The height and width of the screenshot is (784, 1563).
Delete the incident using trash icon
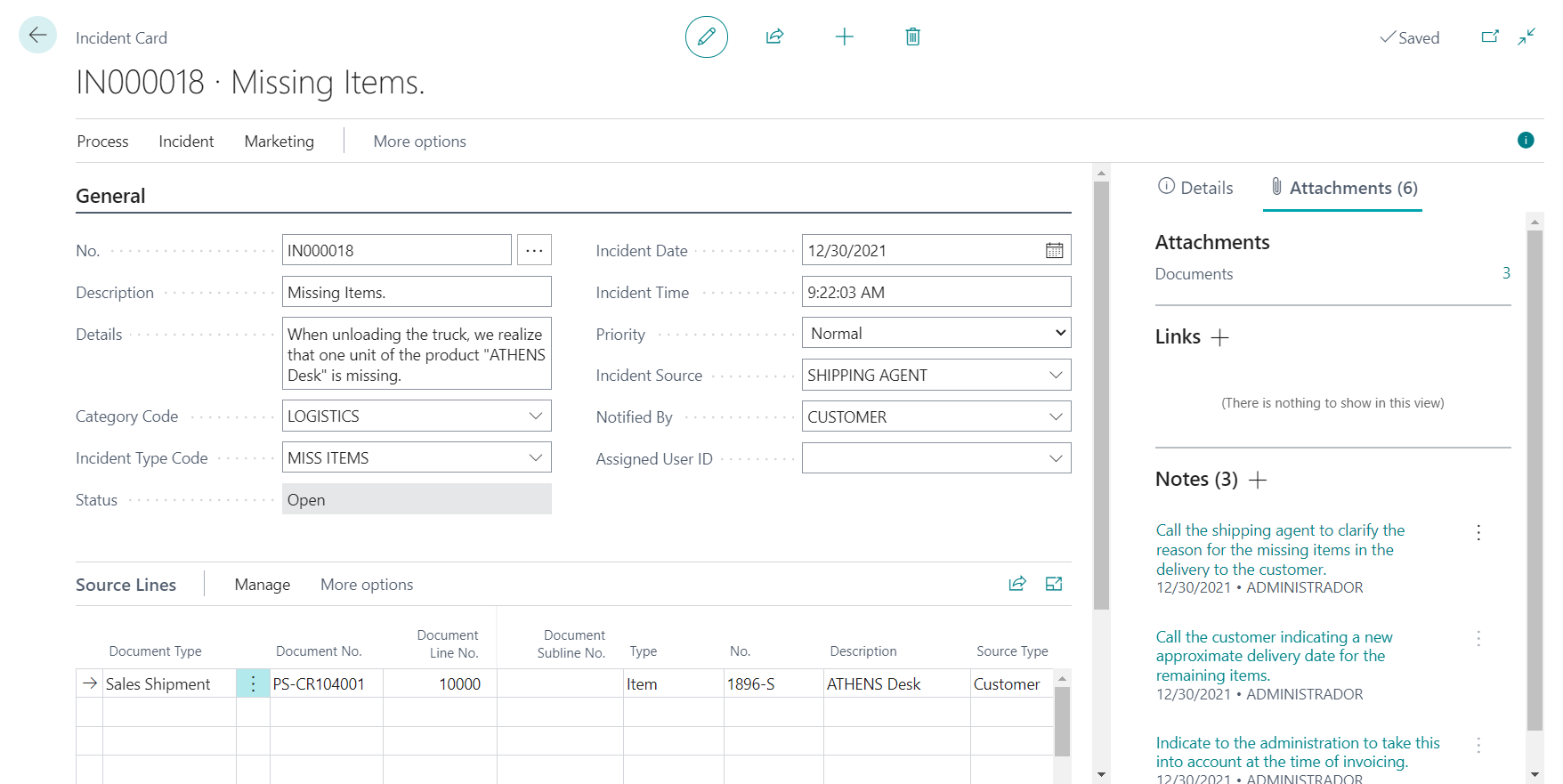(x=912, y=36)
